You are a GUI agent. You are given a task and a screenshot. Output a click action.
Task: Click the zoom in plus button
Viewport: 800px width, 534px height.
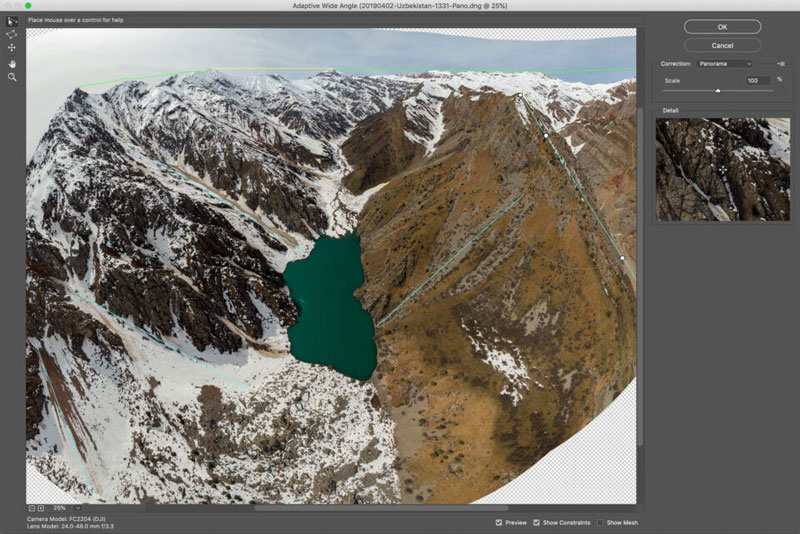click(41, 508)
